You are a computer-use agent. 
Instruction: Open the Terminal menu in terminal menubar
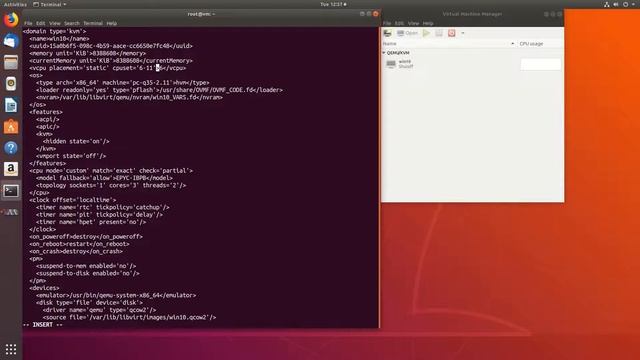pyautogui.click(x=93, y=23)
